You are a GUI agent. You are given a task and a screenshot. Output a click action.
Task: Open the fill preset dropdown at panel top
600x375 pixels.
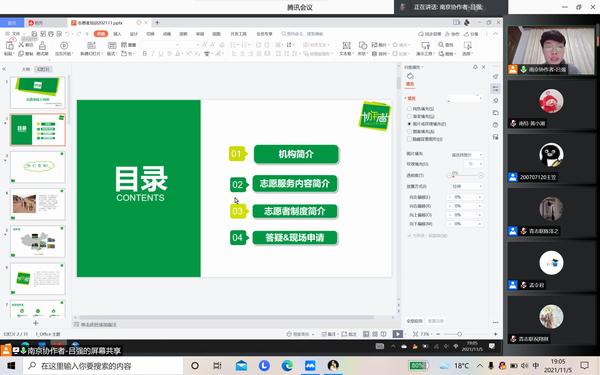pyautogui.click(x=465, y=98)
